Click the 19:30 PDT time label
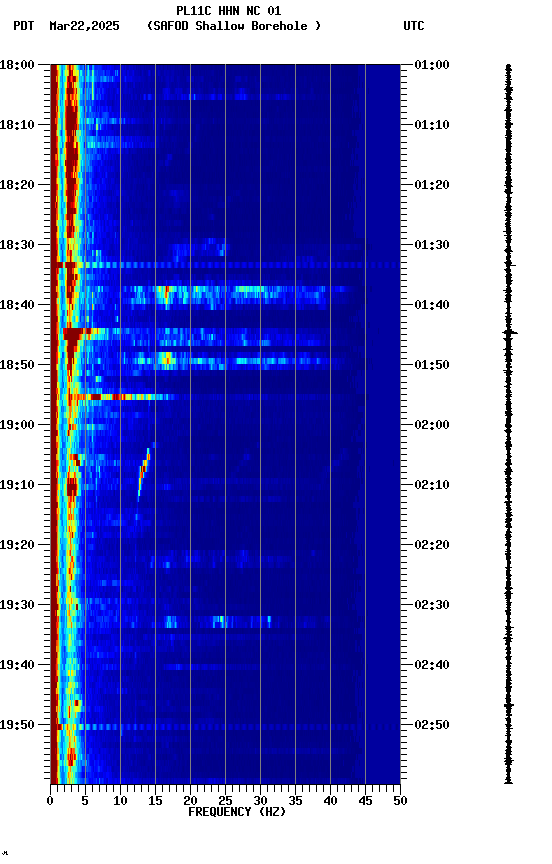This screenshot has width=552, height=864. [x=18, y=606]
